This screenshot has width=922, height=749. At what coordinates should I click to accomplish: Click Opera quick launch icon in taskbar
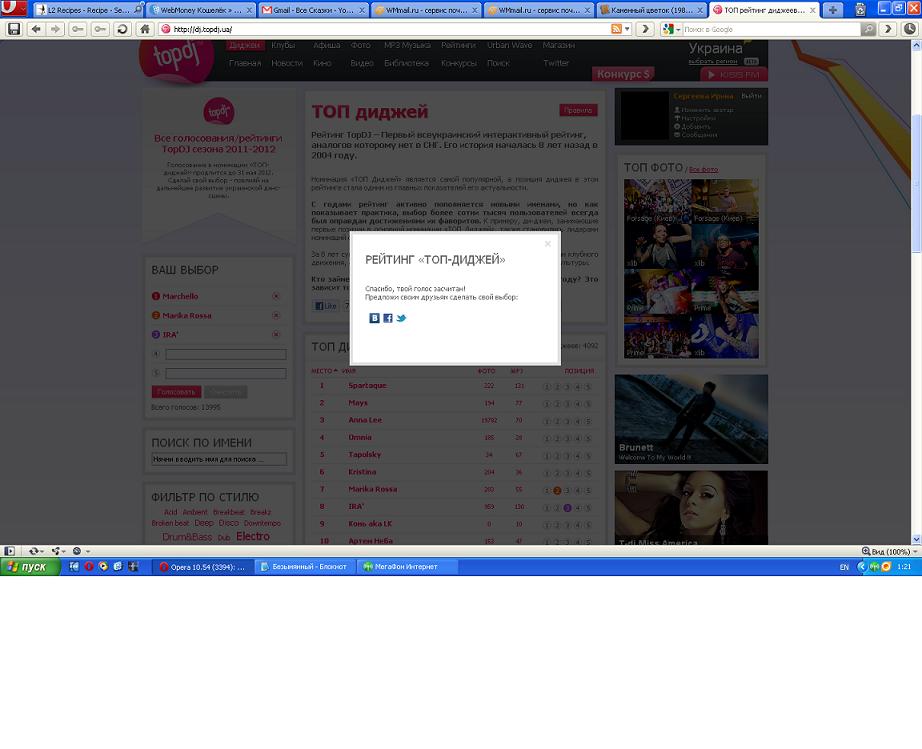(x=89, y=567)
